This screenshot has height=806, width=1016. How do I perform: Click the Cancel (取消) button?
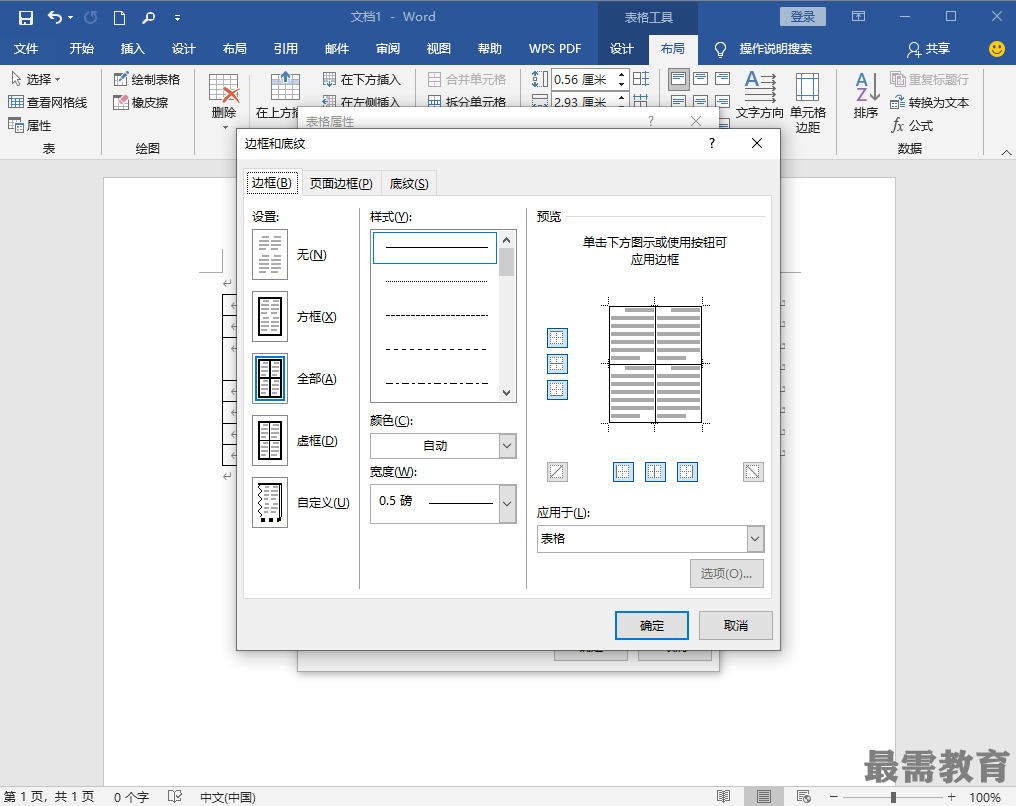(x=735, y=625)
